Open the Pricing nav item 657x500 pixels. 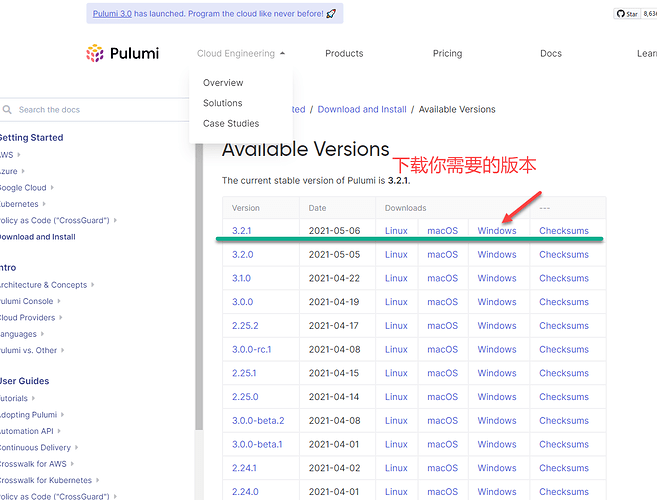click(x=447, y=54)
